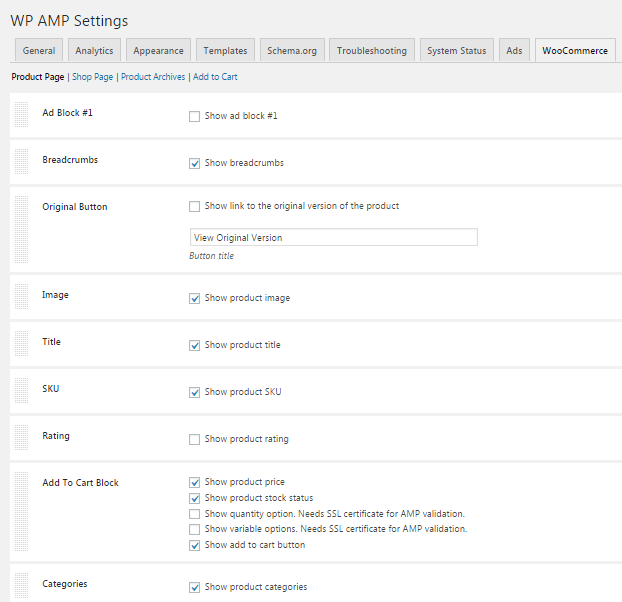Switch to the General tab
This screenshot has width=622, height=602.
click(x=39, y=50)
